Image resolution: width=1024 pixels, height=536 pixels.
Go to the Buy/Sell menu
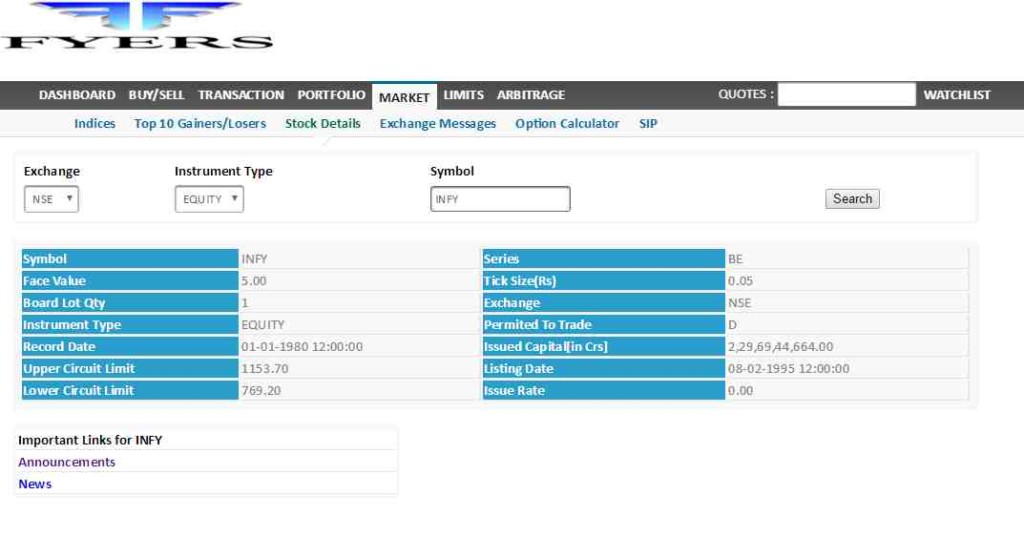[156, 95]
